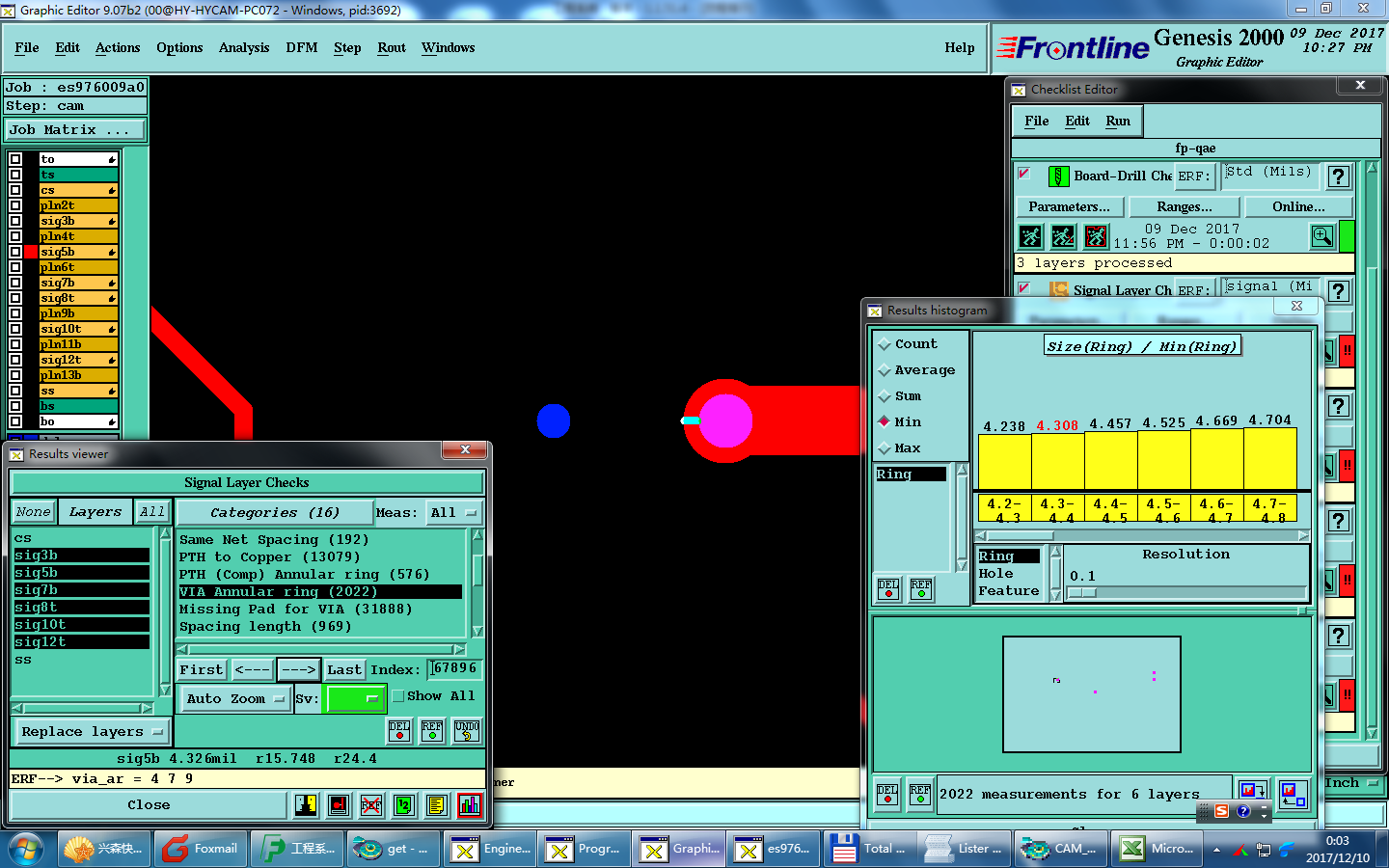Open the Windows Start menu
This screenshot has width=1389, height=868.
[x=26, y=849]
